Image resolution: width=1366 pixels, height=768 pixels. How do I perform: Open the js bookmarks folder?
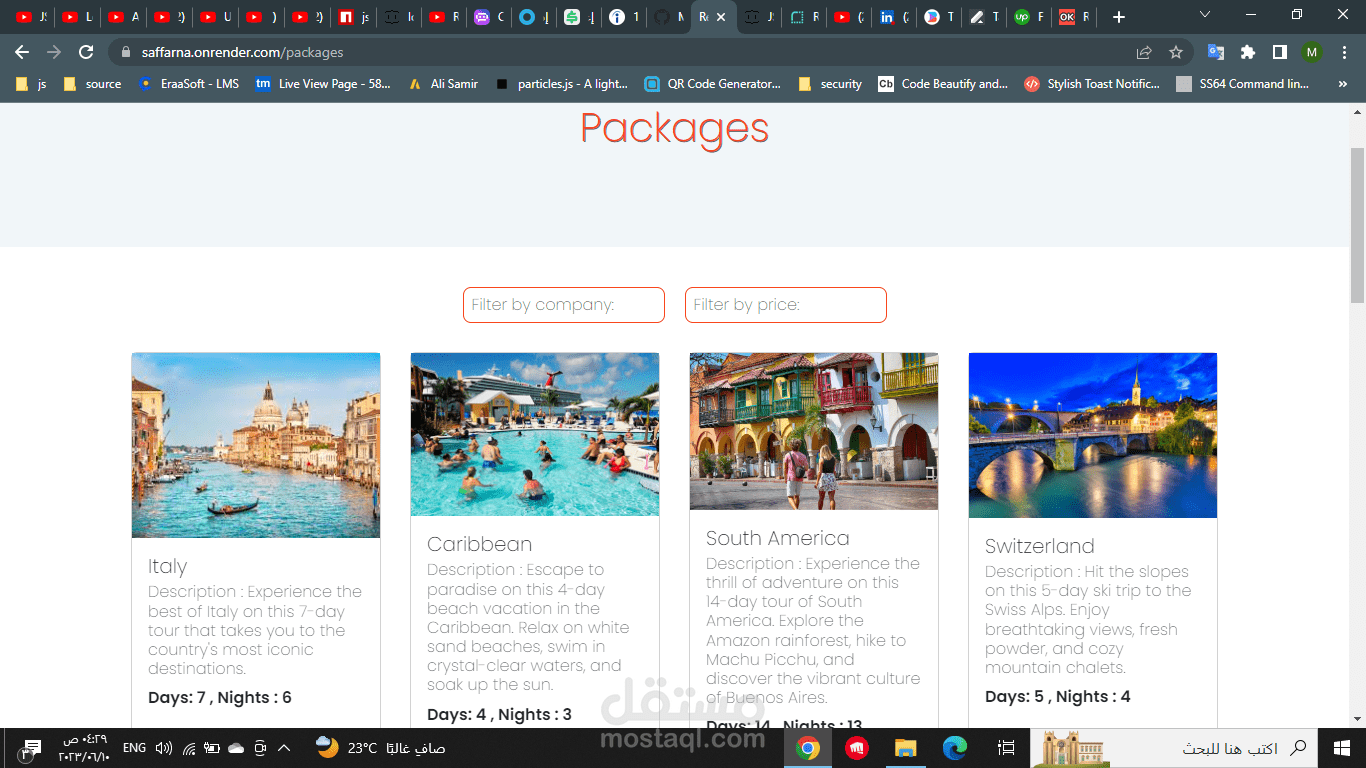(32, 84)
